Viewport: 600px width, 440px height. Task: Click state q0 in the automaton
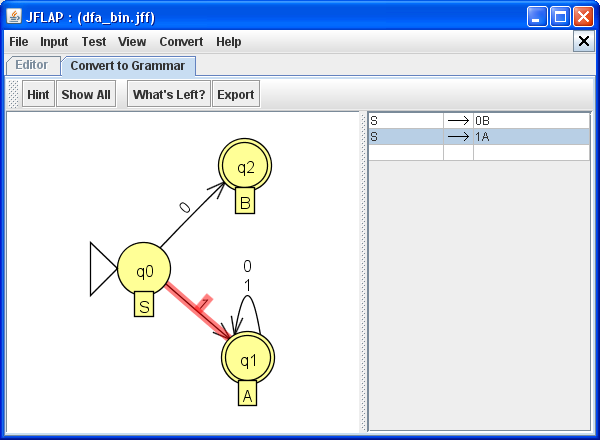(x=144, y=270)
